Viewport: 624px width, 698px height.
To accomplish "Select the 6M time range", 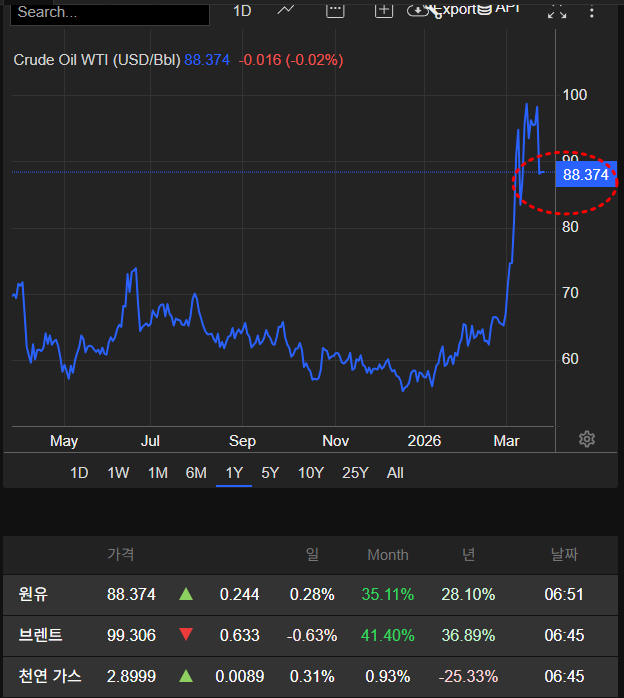I will (196, 473).
